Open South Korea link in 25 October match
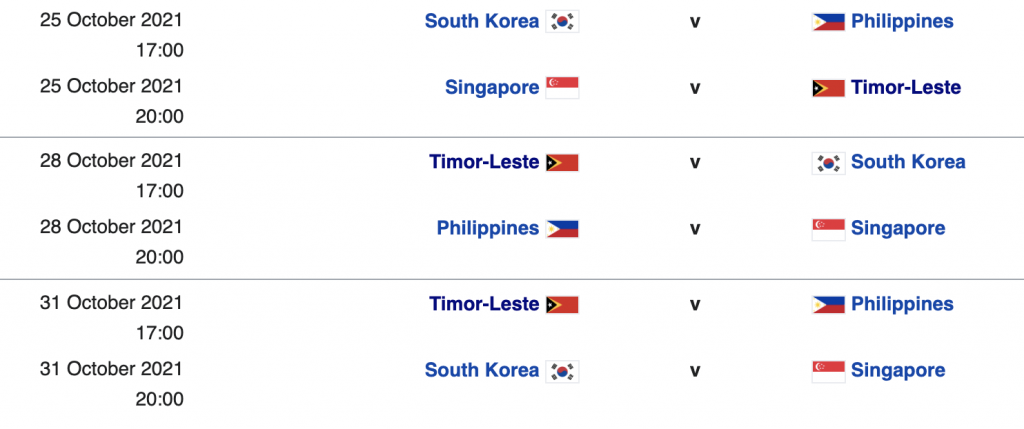 482,21
